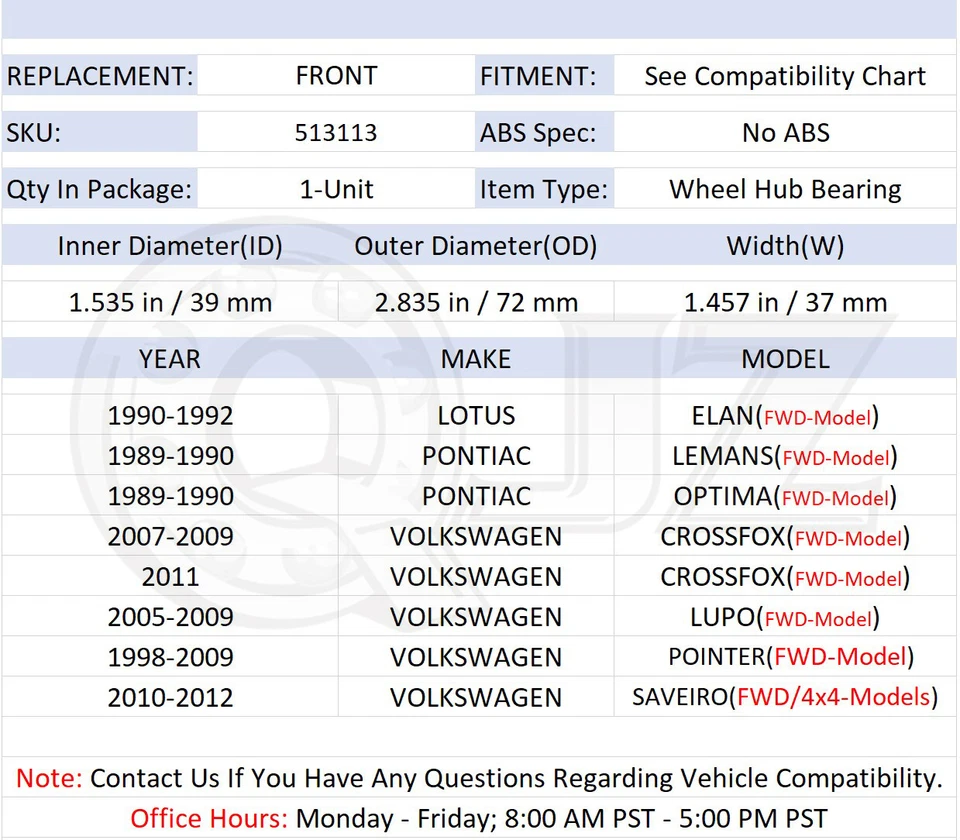Select the OPTIMA model cell
Screen dimensions: 960x840
tap(786, 497)
